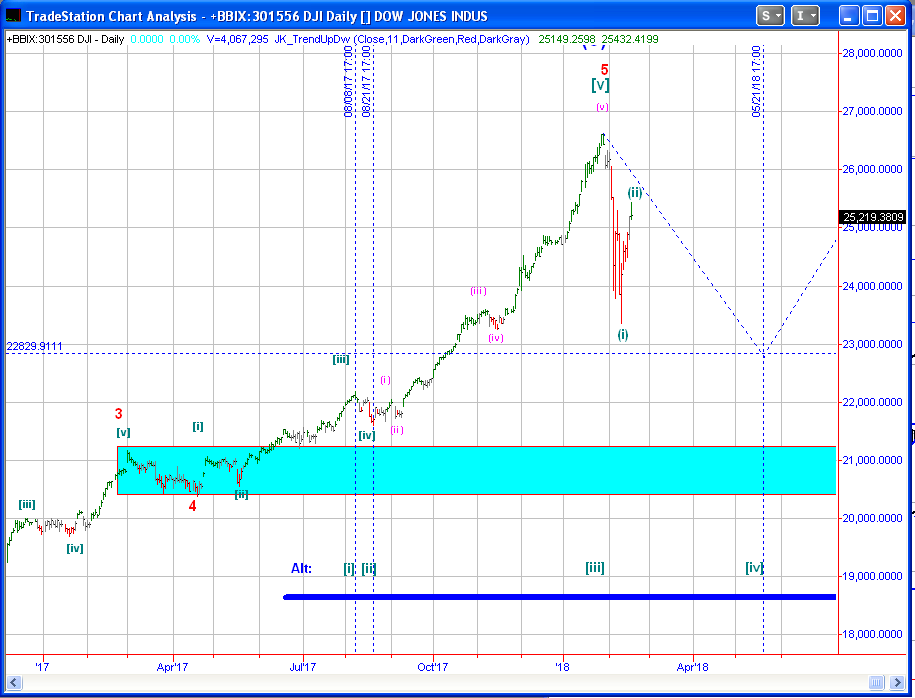Click the '18 time axis label
915x698 pixels.
tap(563, 666)
